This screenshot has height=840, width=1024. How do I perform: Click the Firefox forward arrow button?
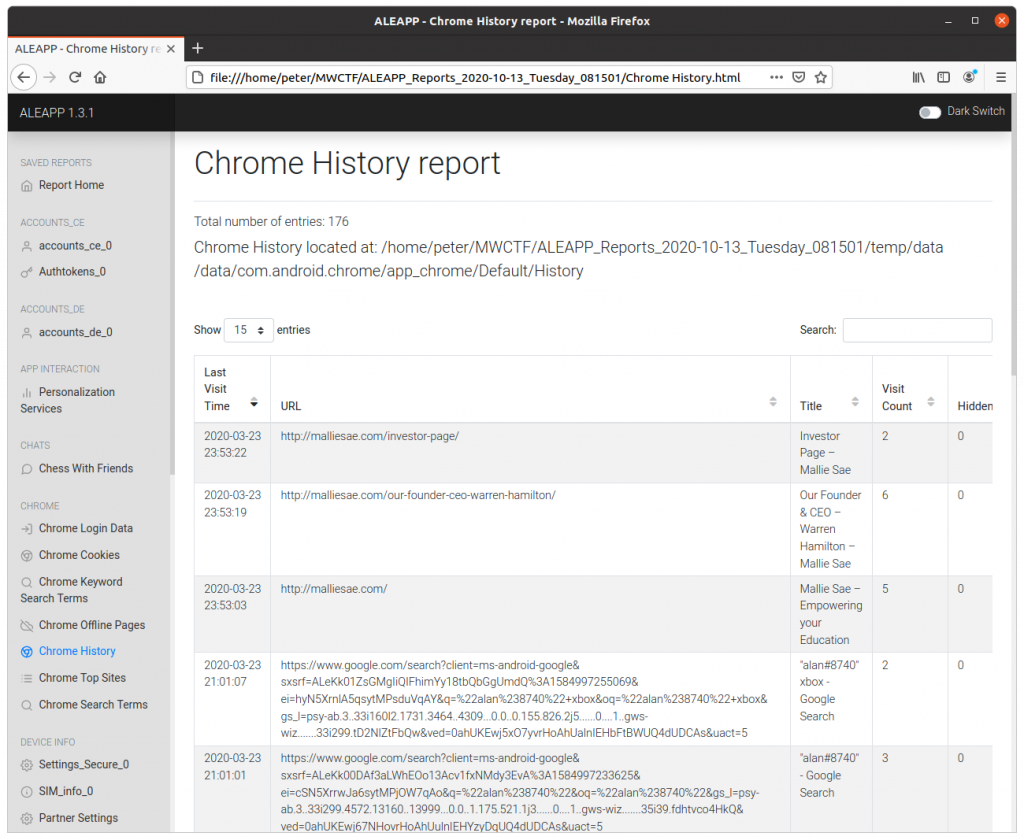[x=50, y=77]
